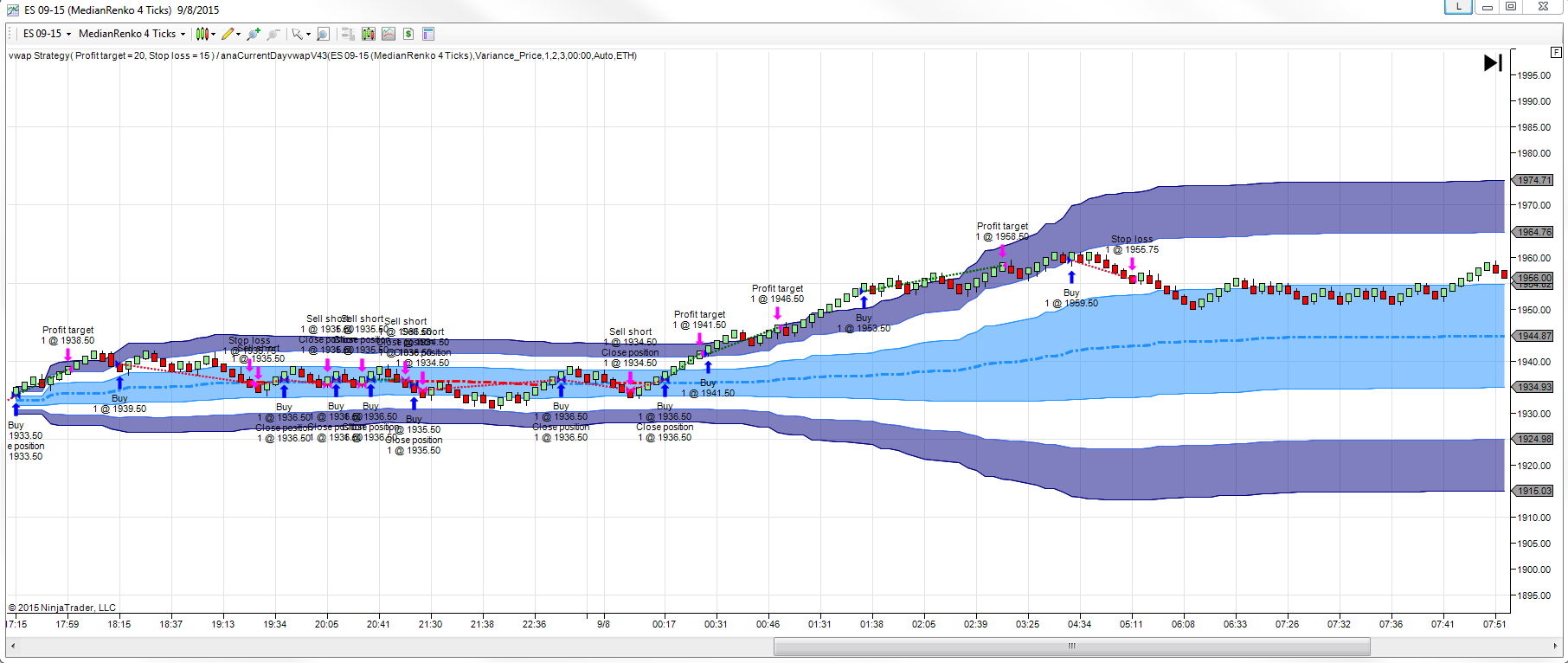This screenshot has width=1568, height=663.
Task: Click the 1915.03 price marker
Action: (x=1533, y=491)
